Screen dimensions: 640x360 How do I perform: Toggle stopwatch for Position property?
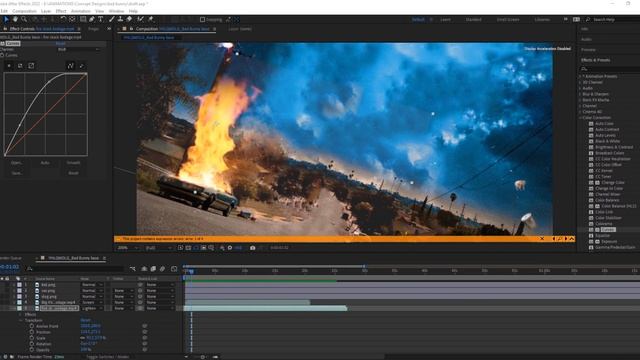(32, 332)
